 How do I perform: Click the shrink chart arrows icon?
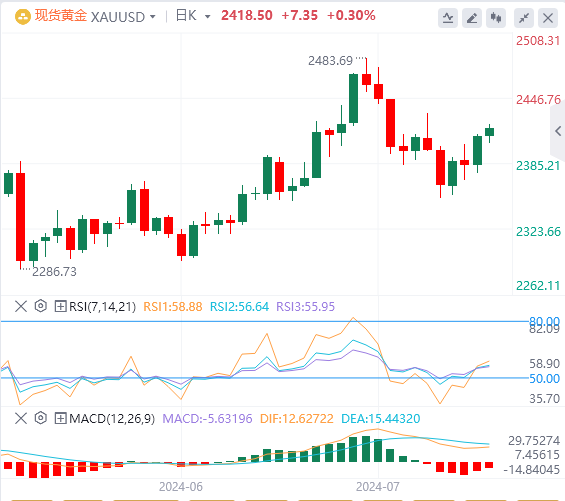[x=524, y=18]
